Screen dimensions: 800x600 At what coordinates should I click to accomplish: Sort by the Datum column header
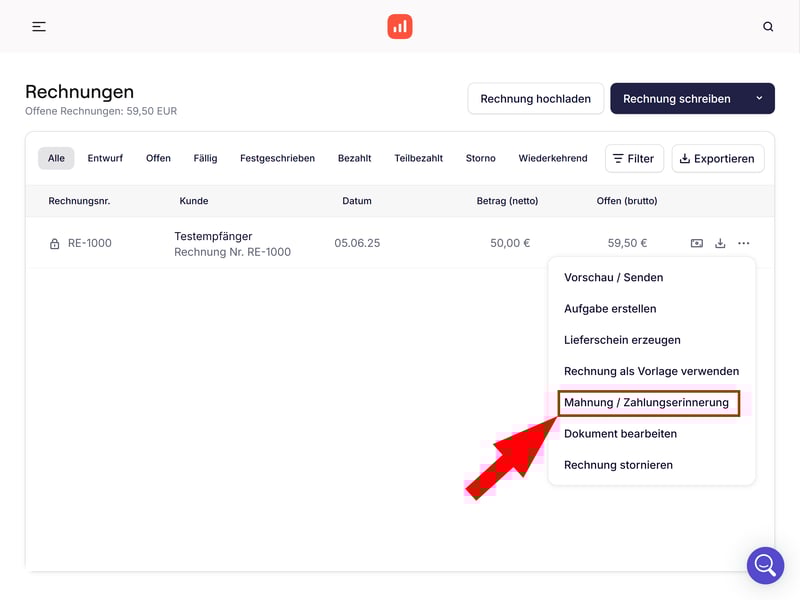tap(356, 201)
